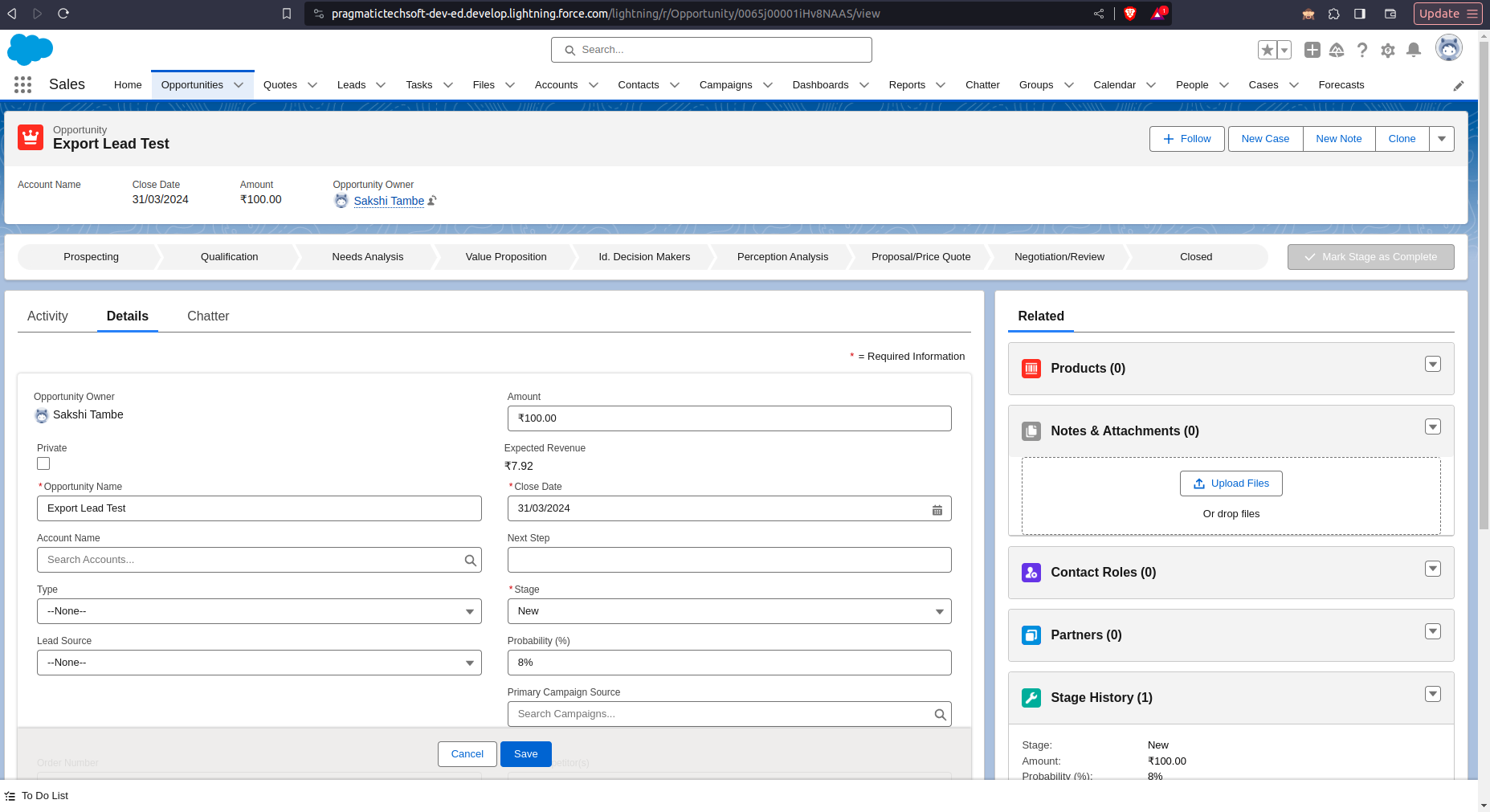Reload the browser page
Screen dimensions: 1490x812
(x=63, y=14)
